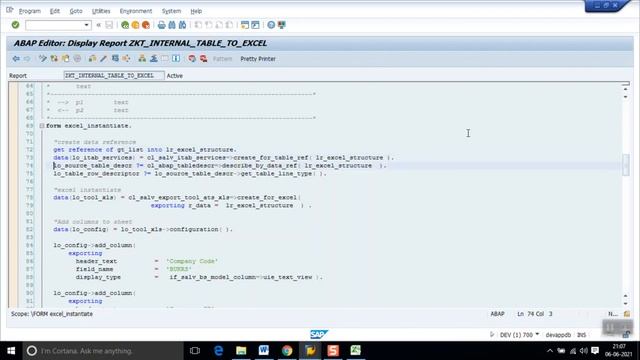
Task: Click the 'Active' status label beside the report name
Action: [x=175, y=76]
